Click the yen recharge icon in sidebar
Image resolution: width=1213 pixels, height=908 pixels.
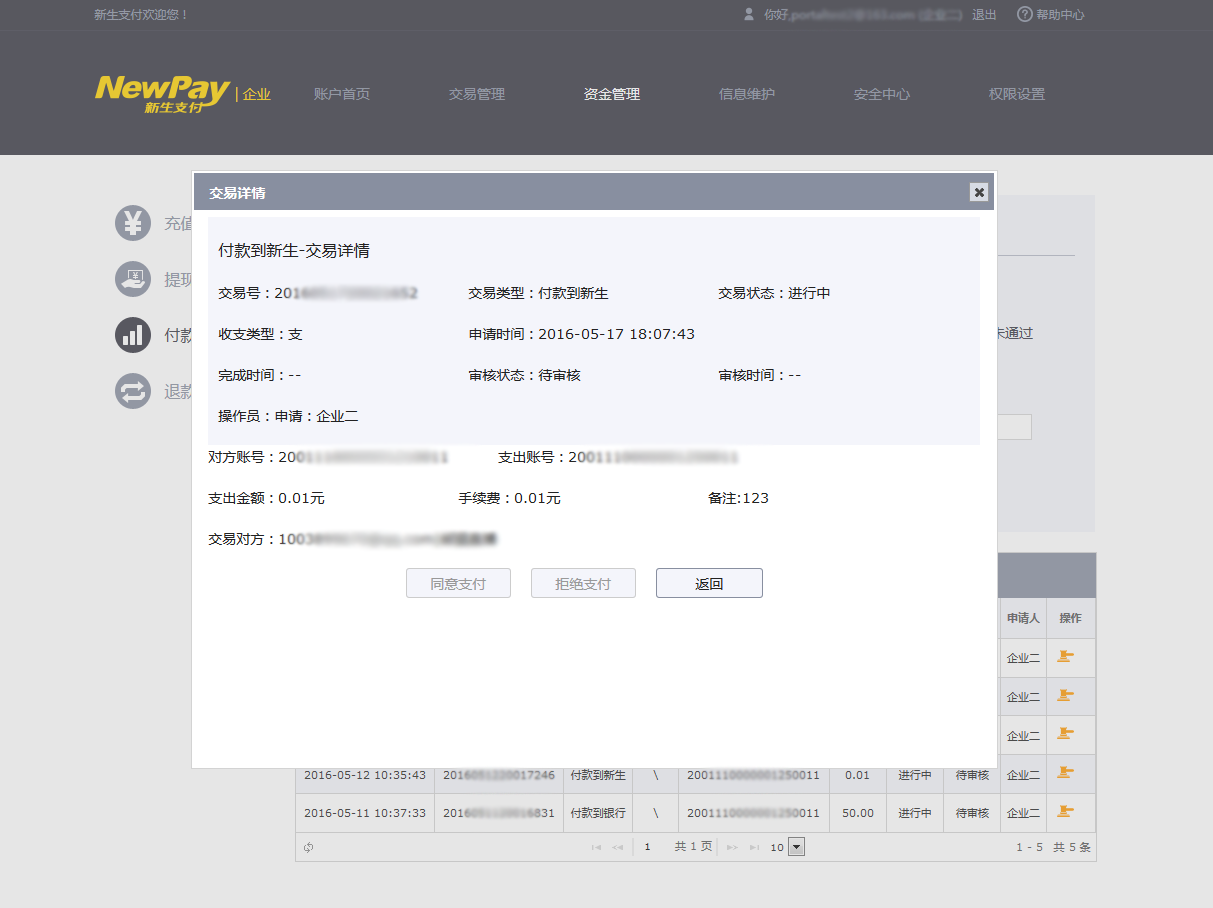pos(133,223)
